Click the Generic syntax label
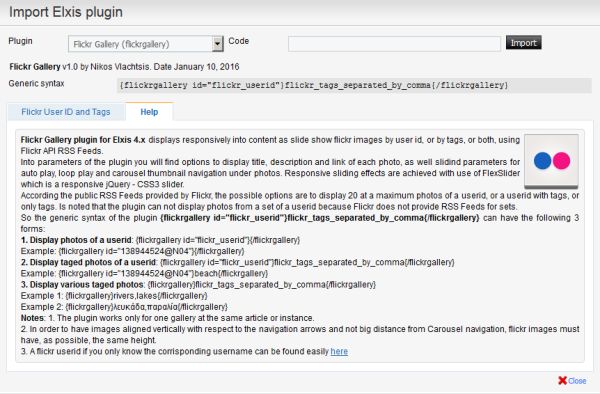 36,83
